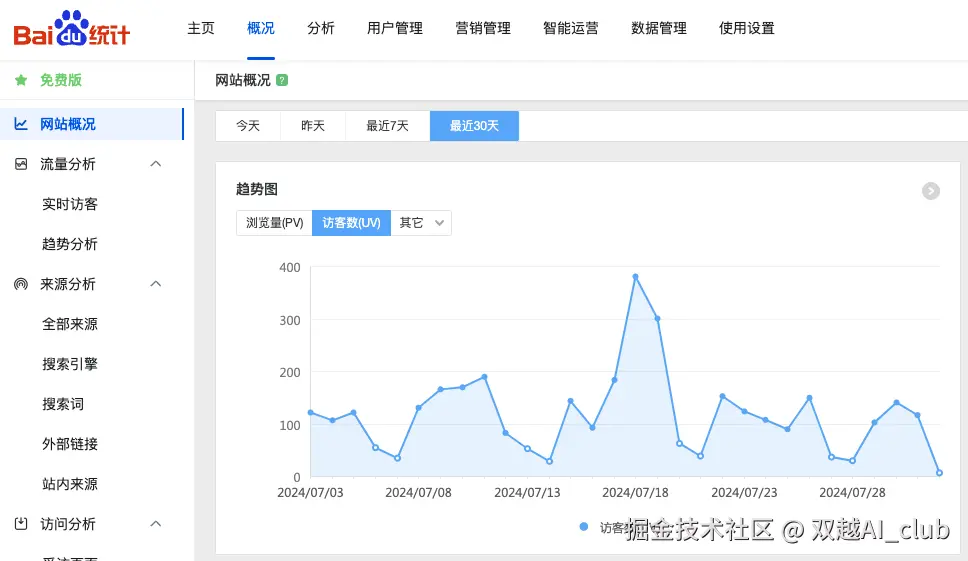Click the first data point at 2024/07/03

(x=311, y=412)
